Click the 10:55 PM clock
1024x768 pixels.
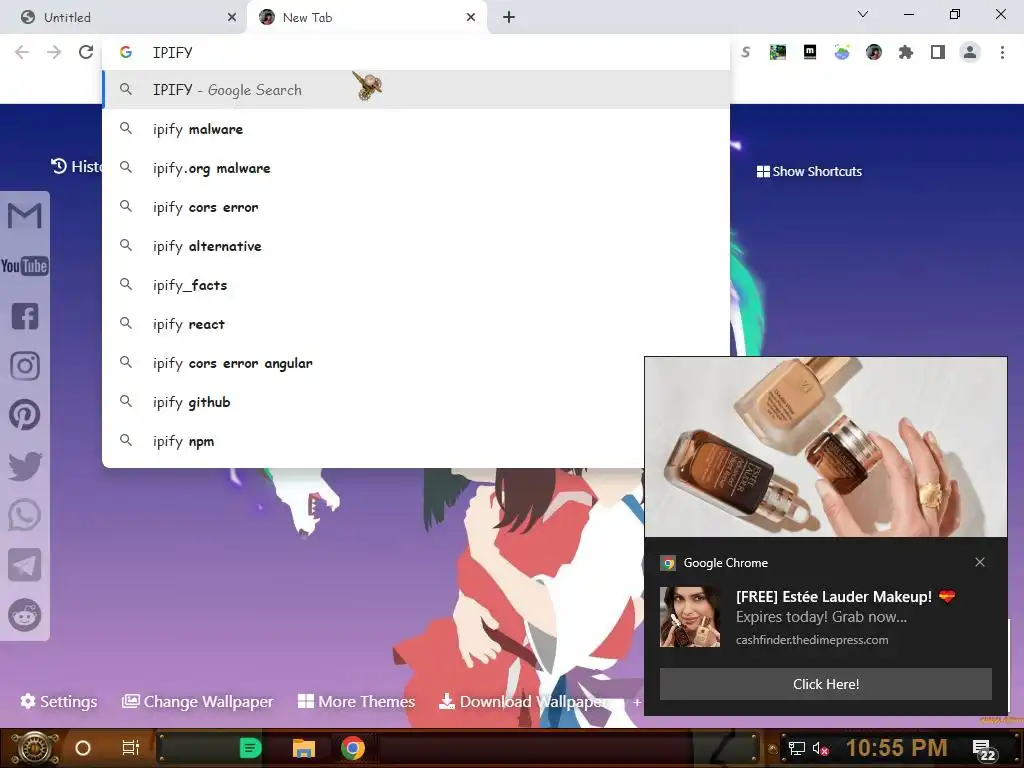click(896, 748)
